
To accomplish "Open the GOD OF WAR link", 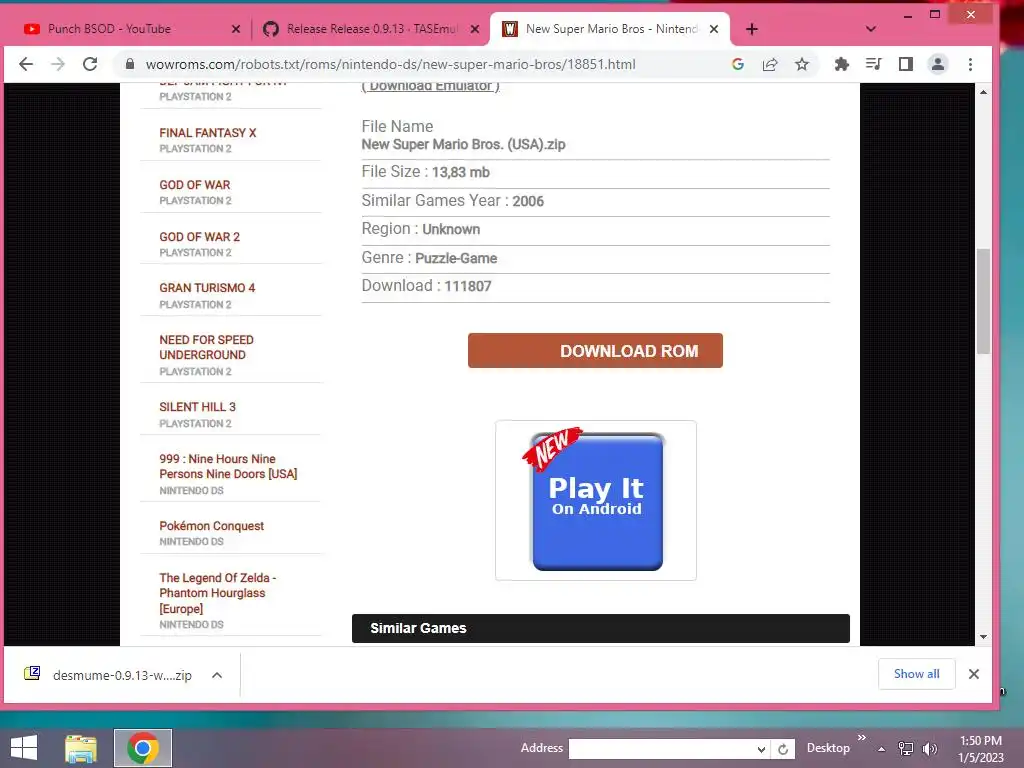I will pos(195,185).
